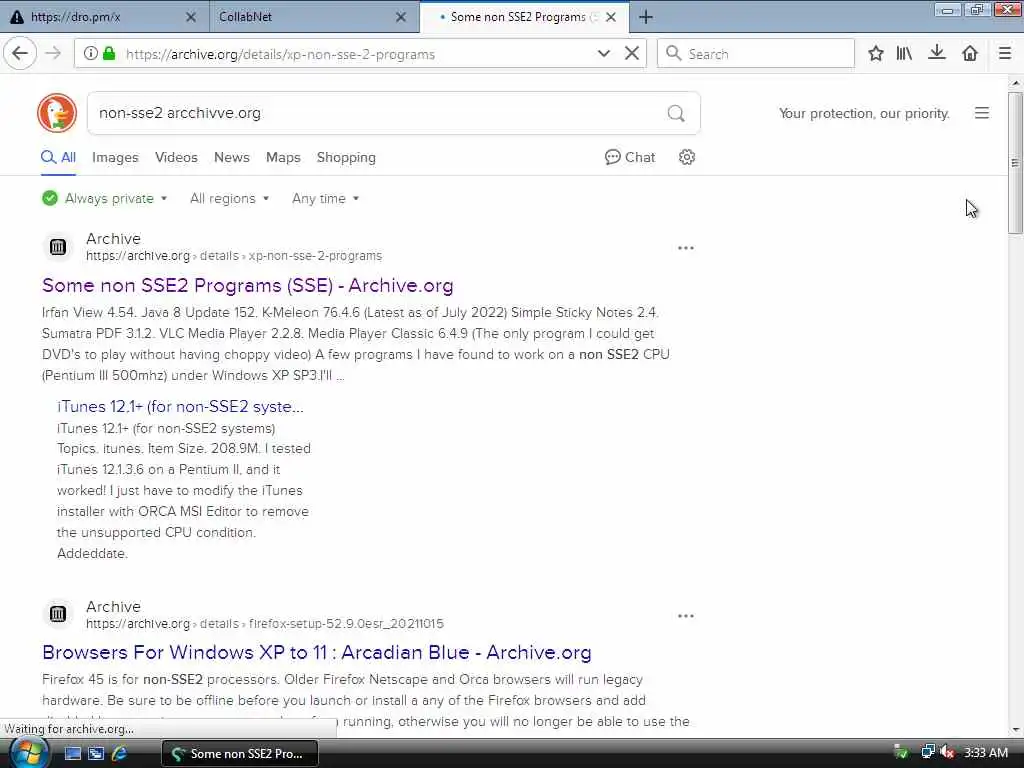
Task: Expand All regions dropdown
Action: 229,199
